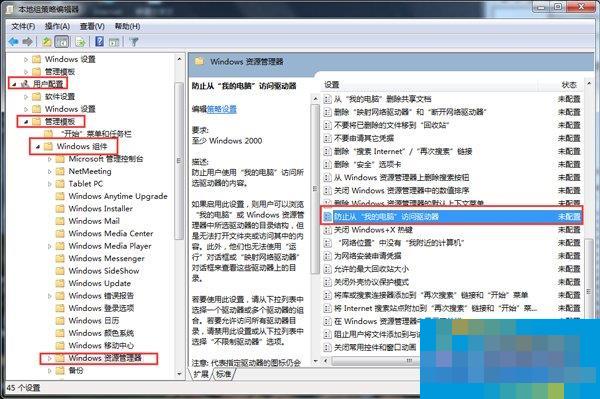Expand the Windows 错误报告 node
The width and height of the screenshot is (600, 399).
(49, 296)
